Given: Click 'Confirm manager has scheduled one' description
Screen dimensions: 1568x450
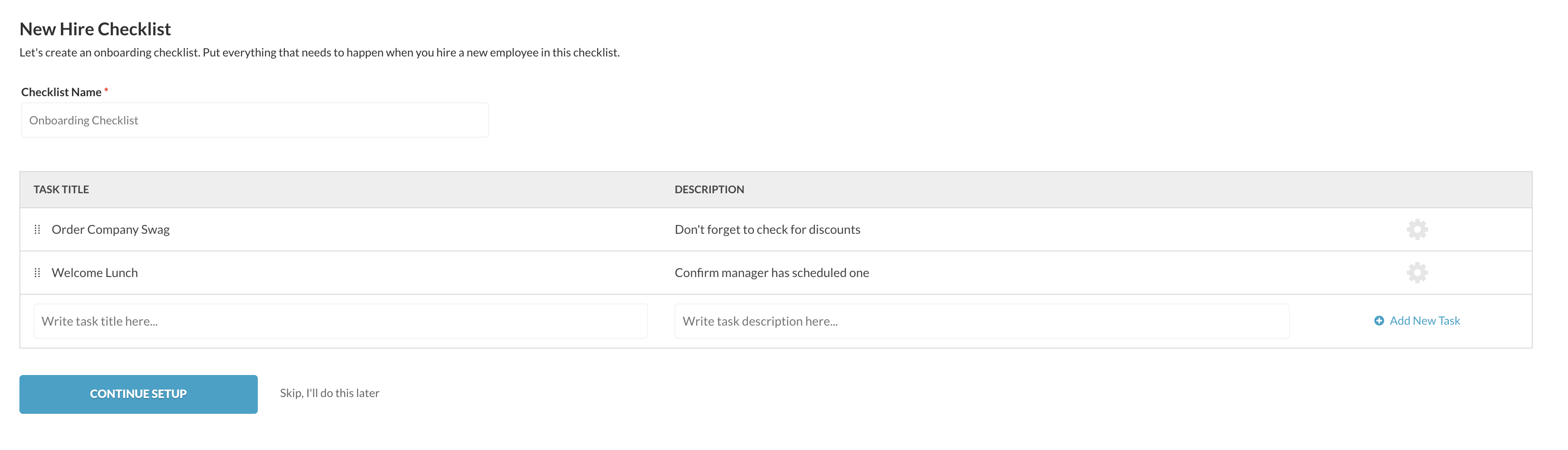Looking at the screenshot, I should click(771, 273).
